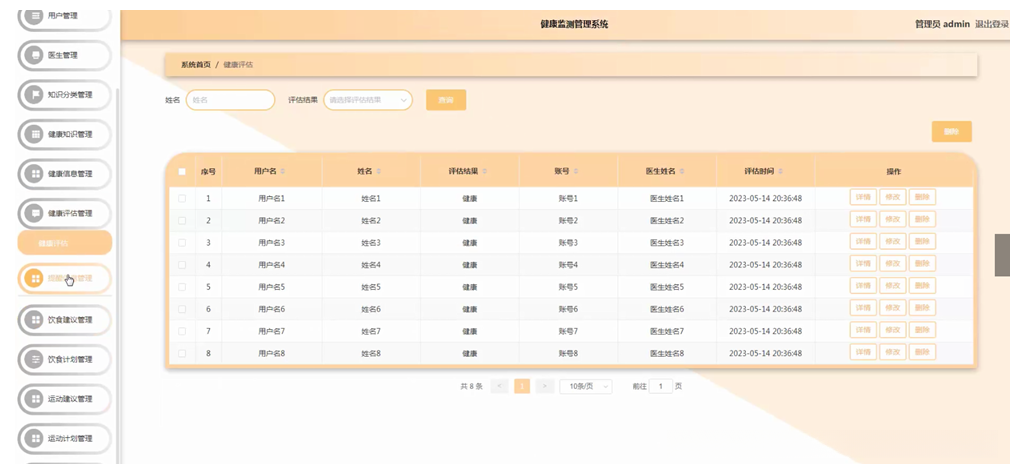Click 退出登录 to log out

(x=992, y=24)
